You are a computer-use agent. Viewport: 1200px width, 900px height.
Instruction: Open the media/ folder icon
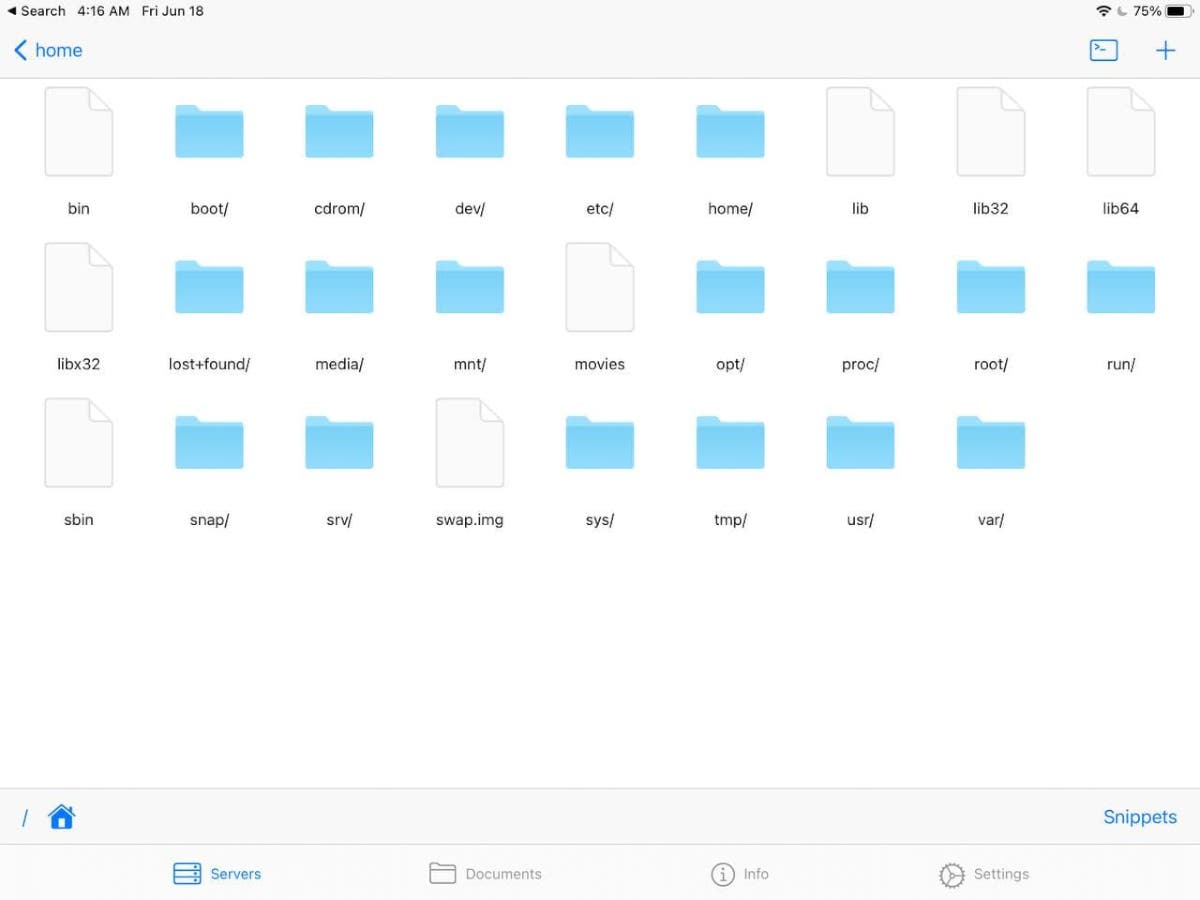pos(339,287)
